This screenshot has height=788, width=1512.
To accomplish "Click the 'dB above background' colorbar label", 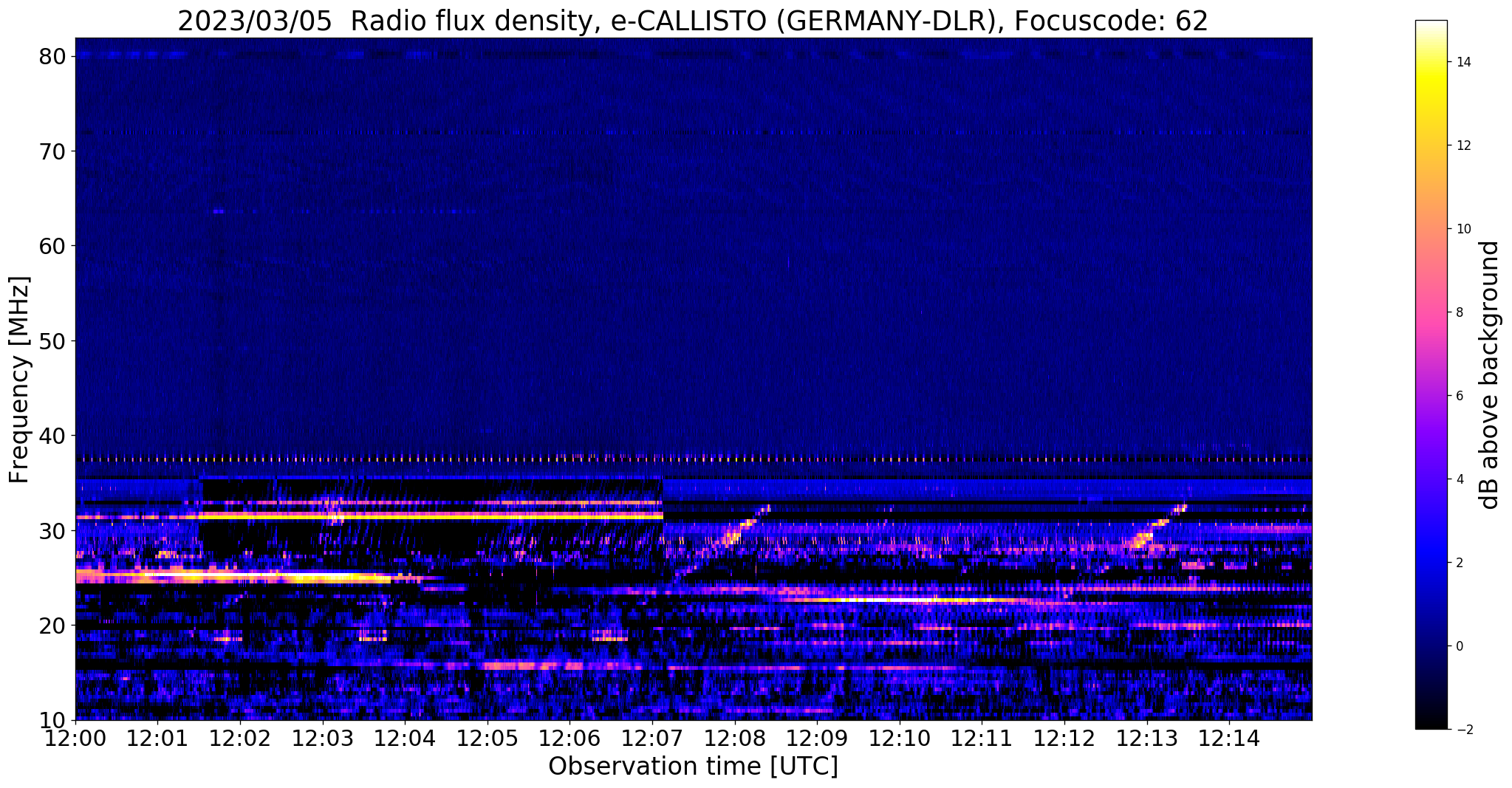I will [1491, 375].
